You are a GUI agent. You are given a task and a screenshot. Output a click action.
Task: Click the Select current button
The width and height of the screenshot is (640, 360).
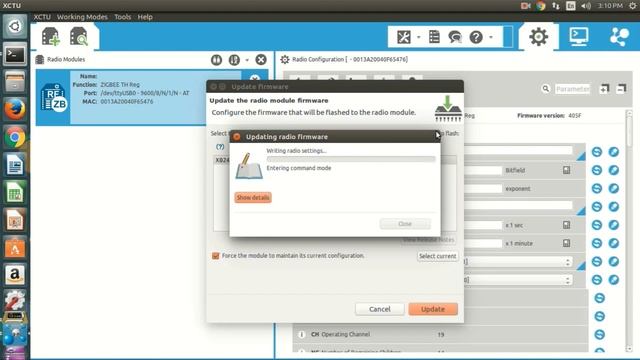[438, 256]
